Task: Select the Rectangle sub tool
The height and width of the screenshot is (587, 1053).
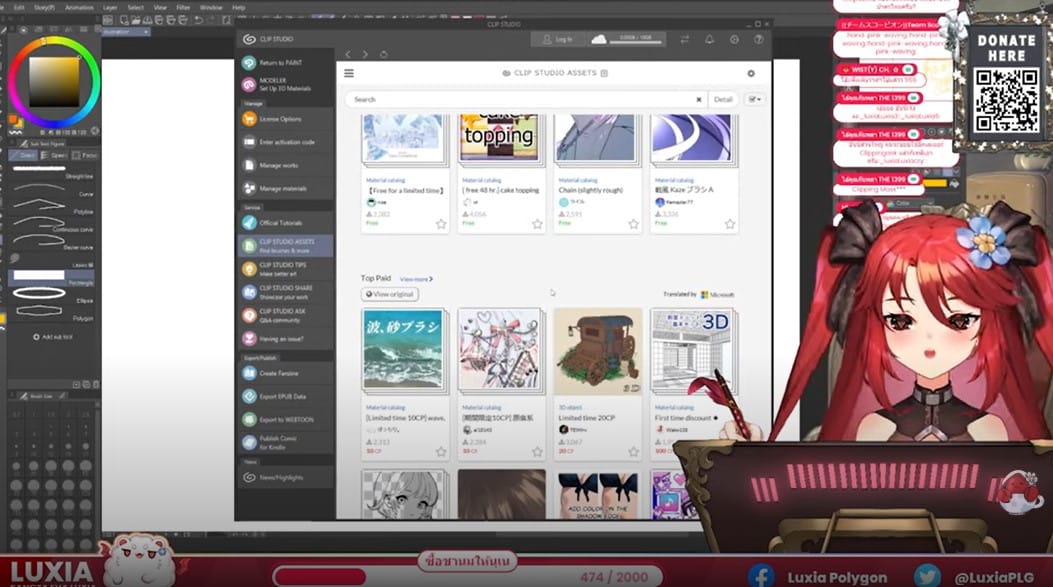Action: coord(52,277)
